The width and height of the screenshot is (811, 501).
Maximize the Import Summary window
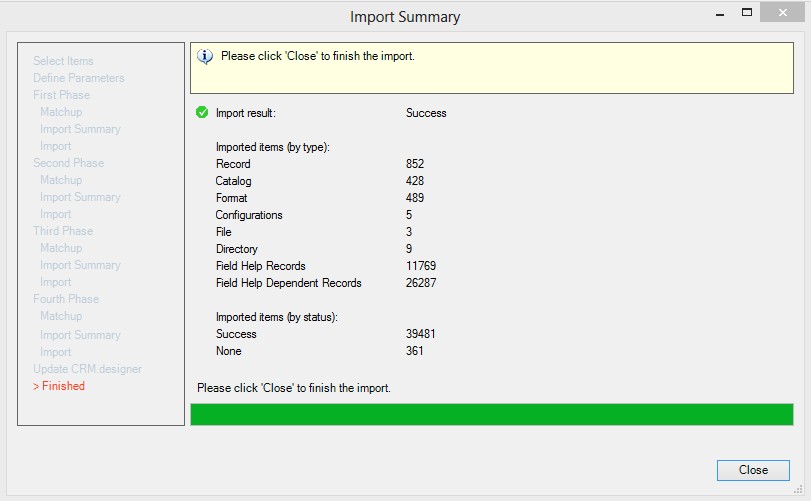point(746,14)
